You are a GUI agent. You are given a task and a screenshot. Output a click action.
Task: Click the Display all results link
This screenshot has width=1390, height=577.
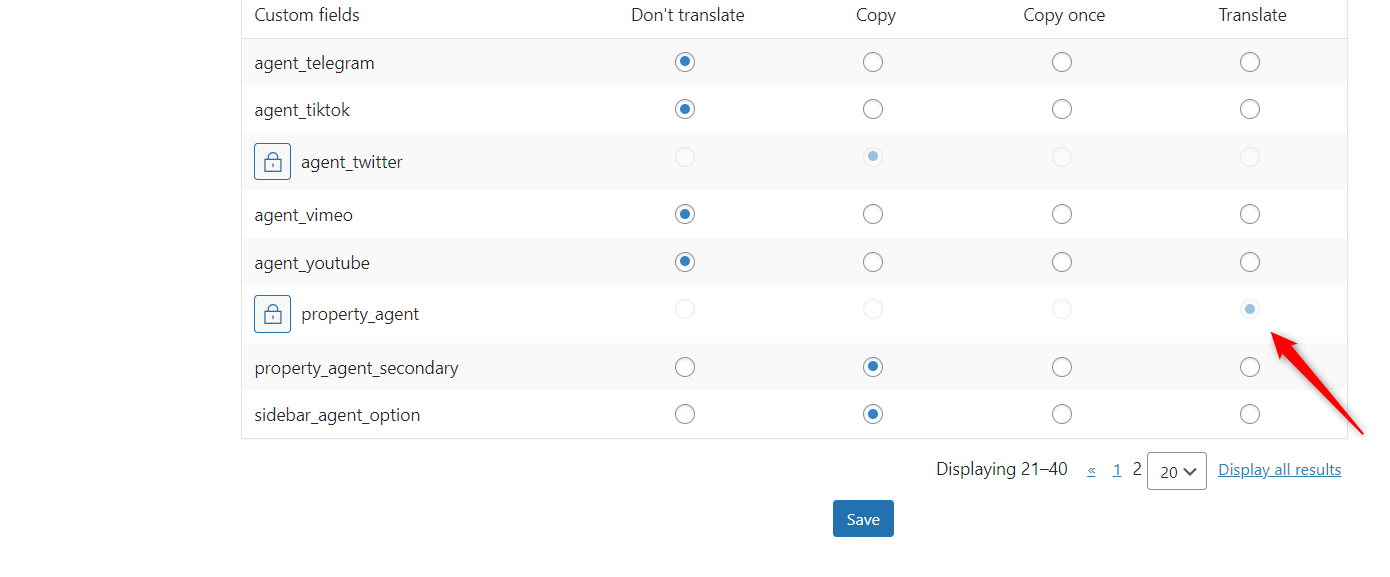pos(1280,470)
